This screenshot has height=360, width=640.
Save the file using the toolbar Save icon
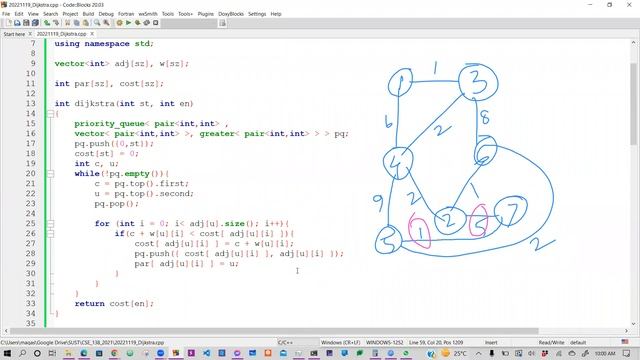(x=26, y=23)
